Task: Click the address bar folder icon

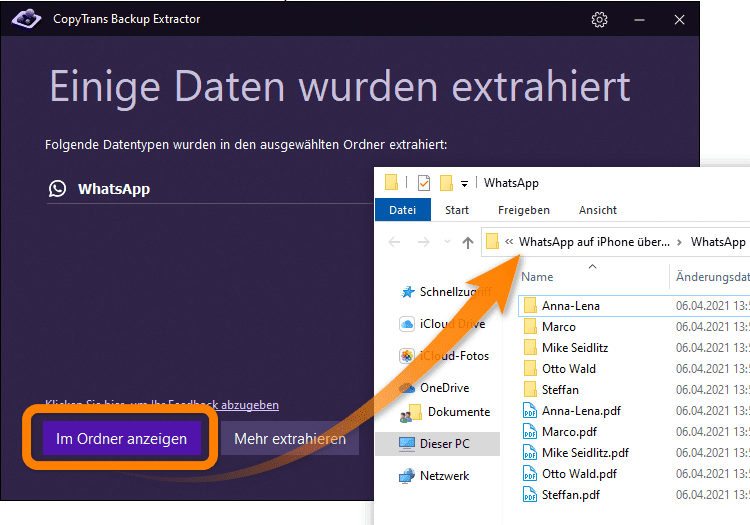Action: [x=492, y=241]
